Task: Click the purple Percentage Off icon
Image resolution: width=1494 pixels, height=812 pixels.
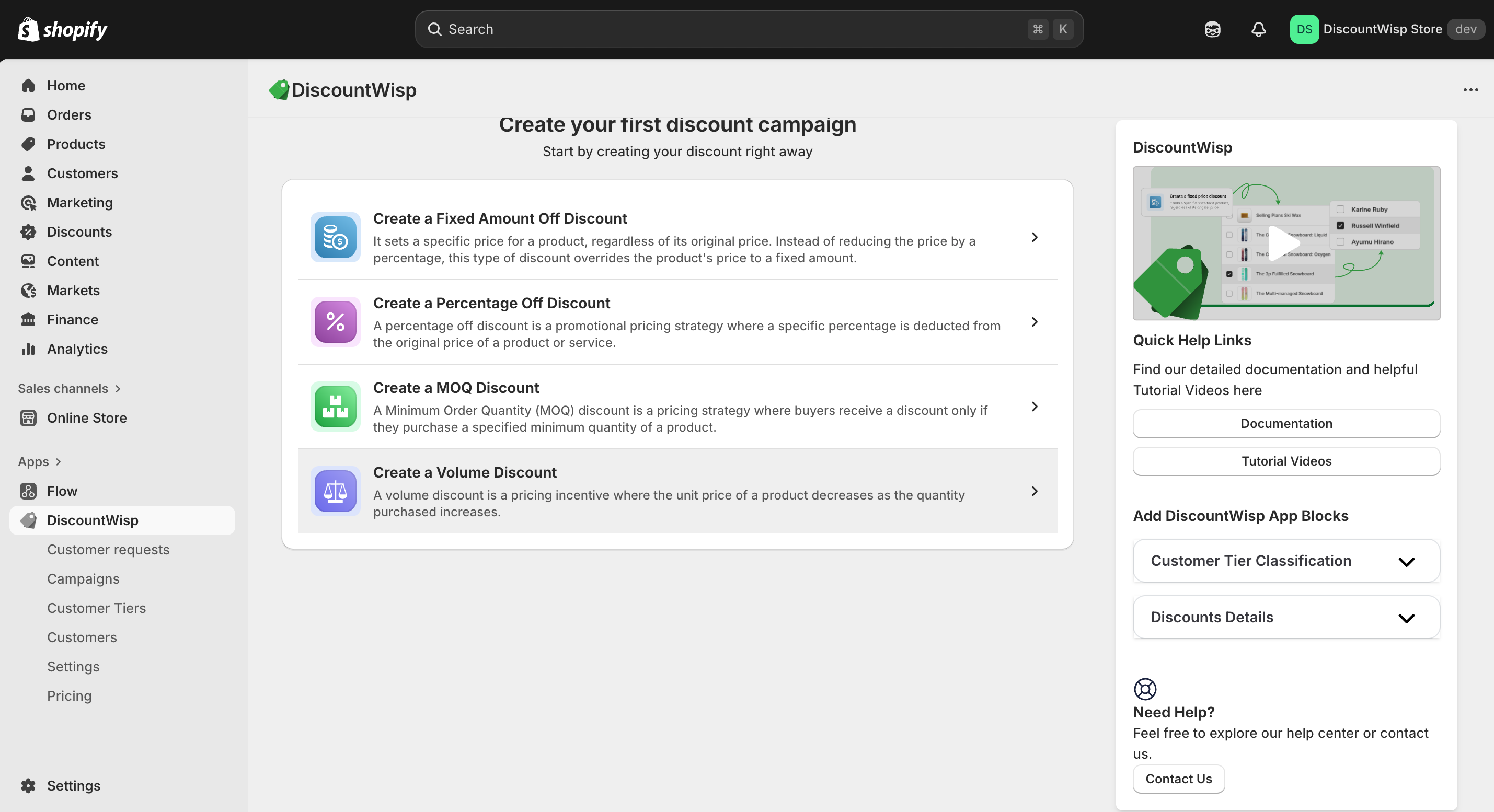Action: tap(335, 322)
